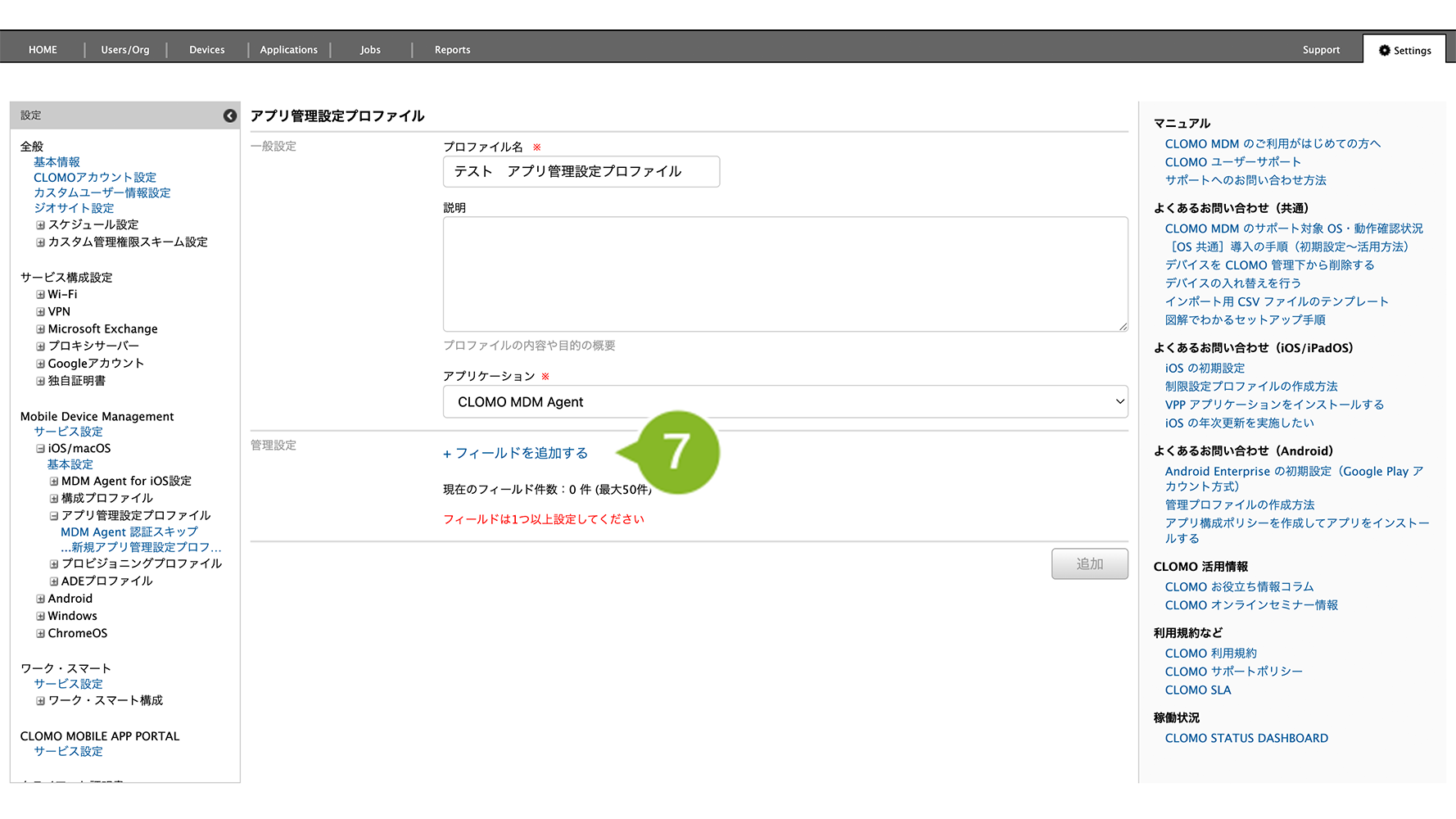Click the プロファイル名 text field

click(581, 172)
